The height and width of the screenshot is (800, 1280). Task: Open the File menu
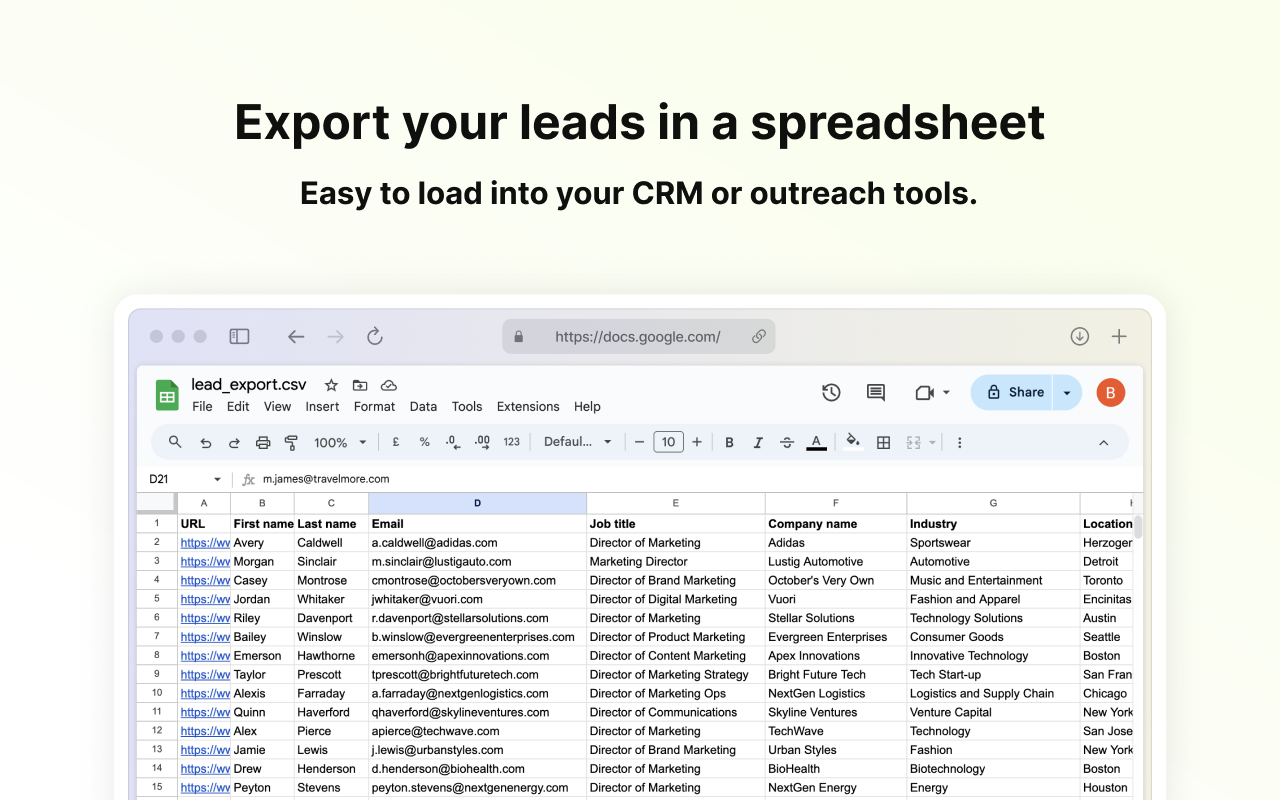coord(202,406)
